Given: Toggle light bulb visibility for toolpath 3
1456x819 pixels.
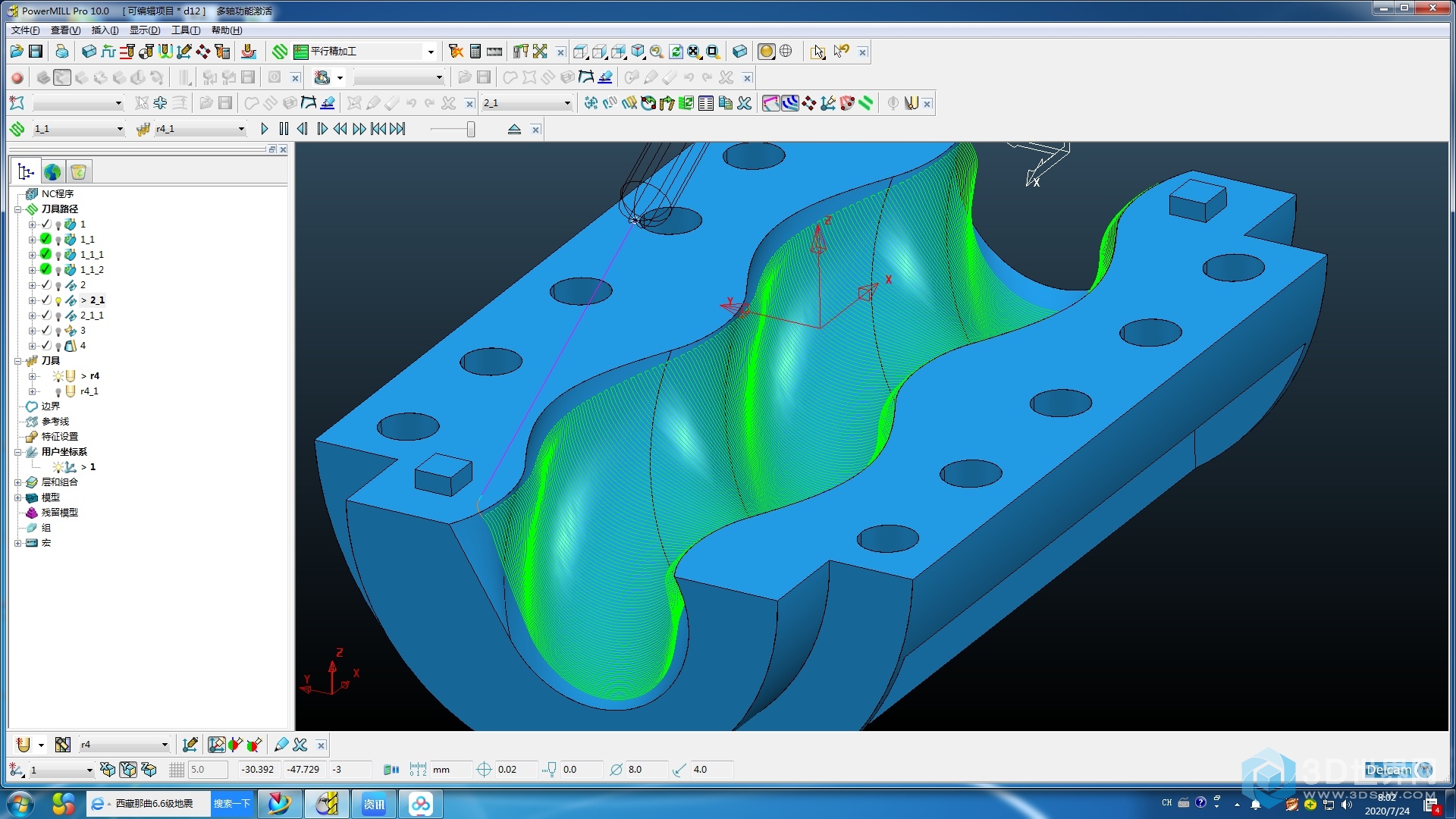Looking at the screenshot, I should tap(58, 331).
